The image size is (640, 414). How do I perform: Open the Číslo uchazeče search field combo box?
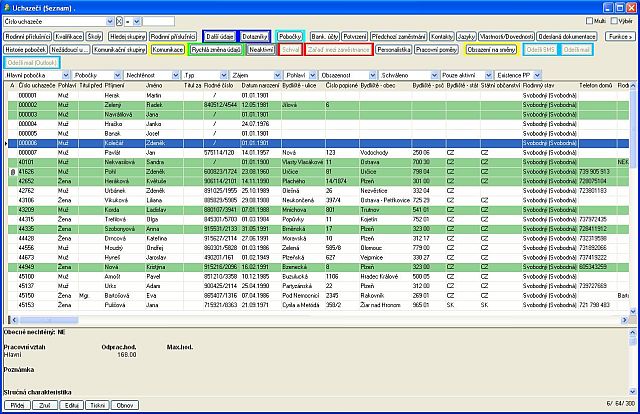(110, 21)
